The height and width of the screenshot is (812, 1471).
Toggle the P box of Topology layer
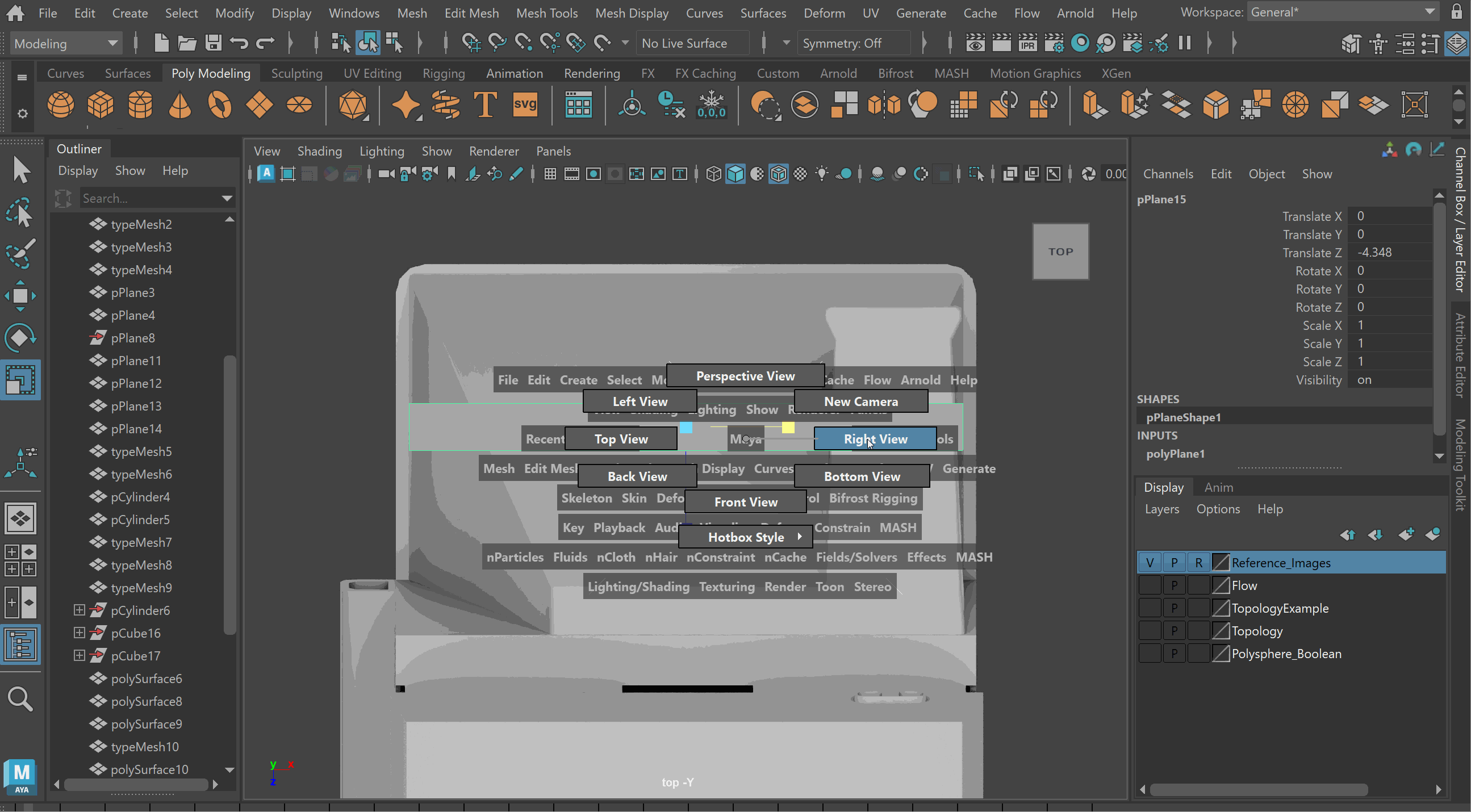coord(1174,631)
